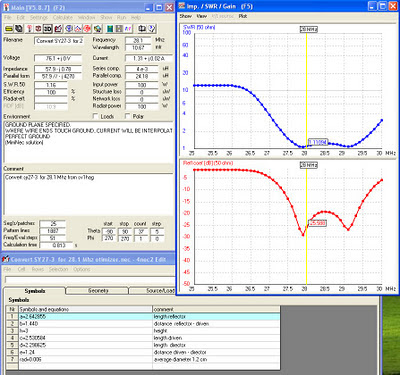The height and width of the screenshot is (375, 400).
Task: Switch to the Geometry tab
Action: tap(98, 291)
